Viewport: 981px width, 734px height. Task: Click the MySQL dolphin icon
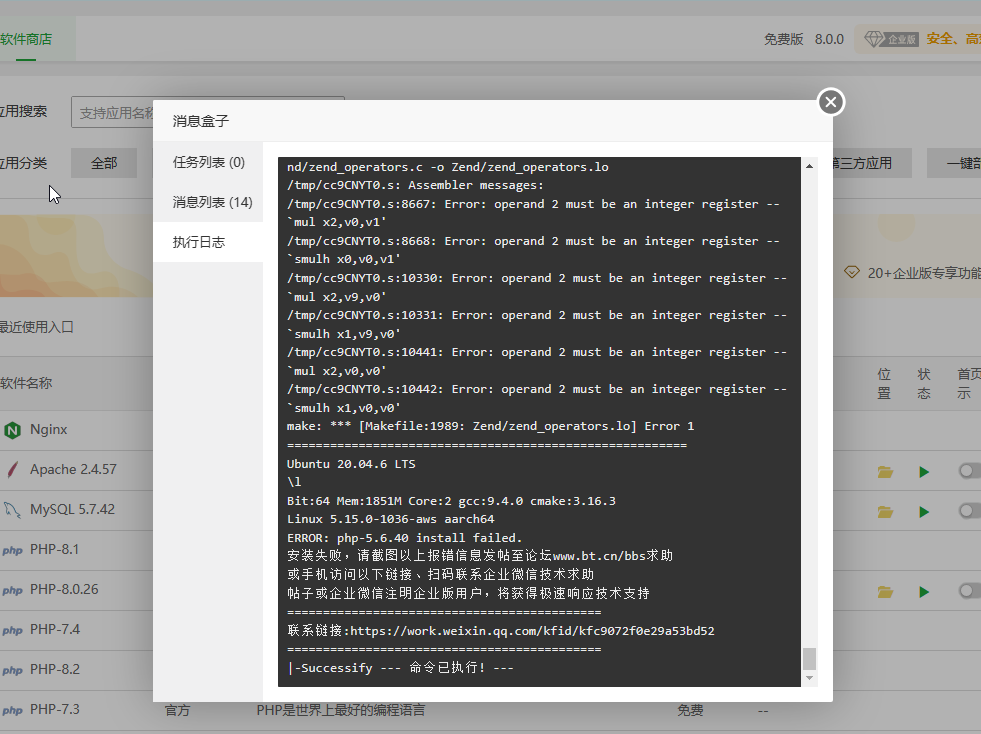click(12, 510)
